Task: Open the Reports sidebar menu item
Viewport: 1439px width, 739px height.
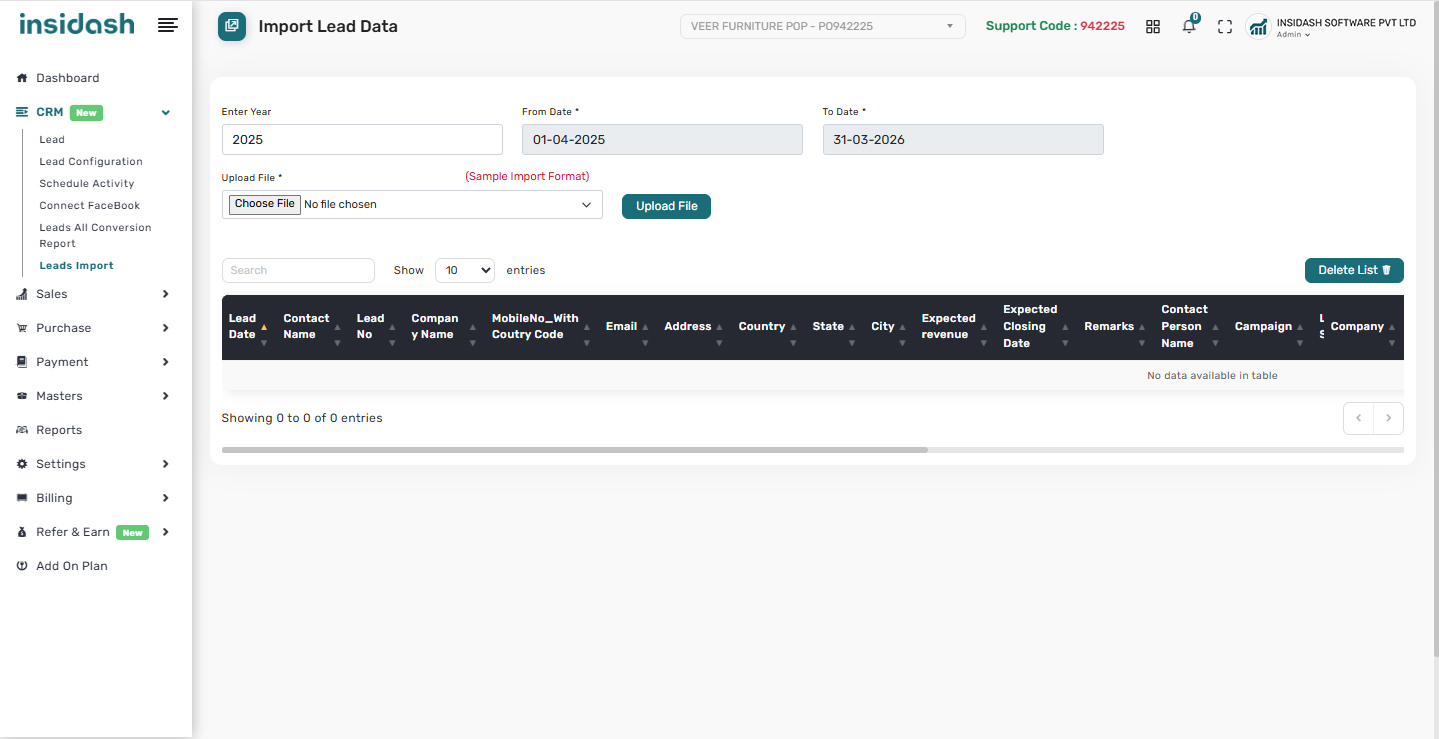Action: coord(59,430)
